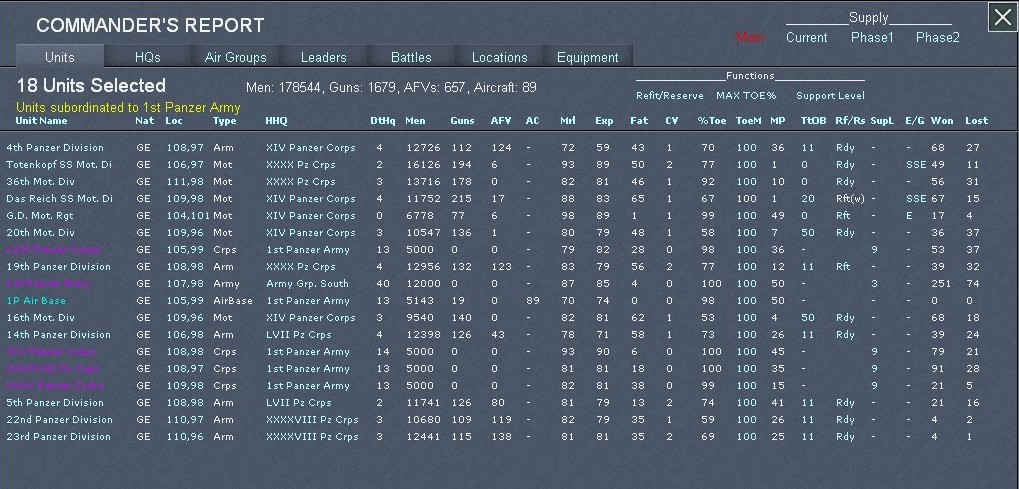
Task: Choose the Phase2 supply option
Action: point(937,38)
